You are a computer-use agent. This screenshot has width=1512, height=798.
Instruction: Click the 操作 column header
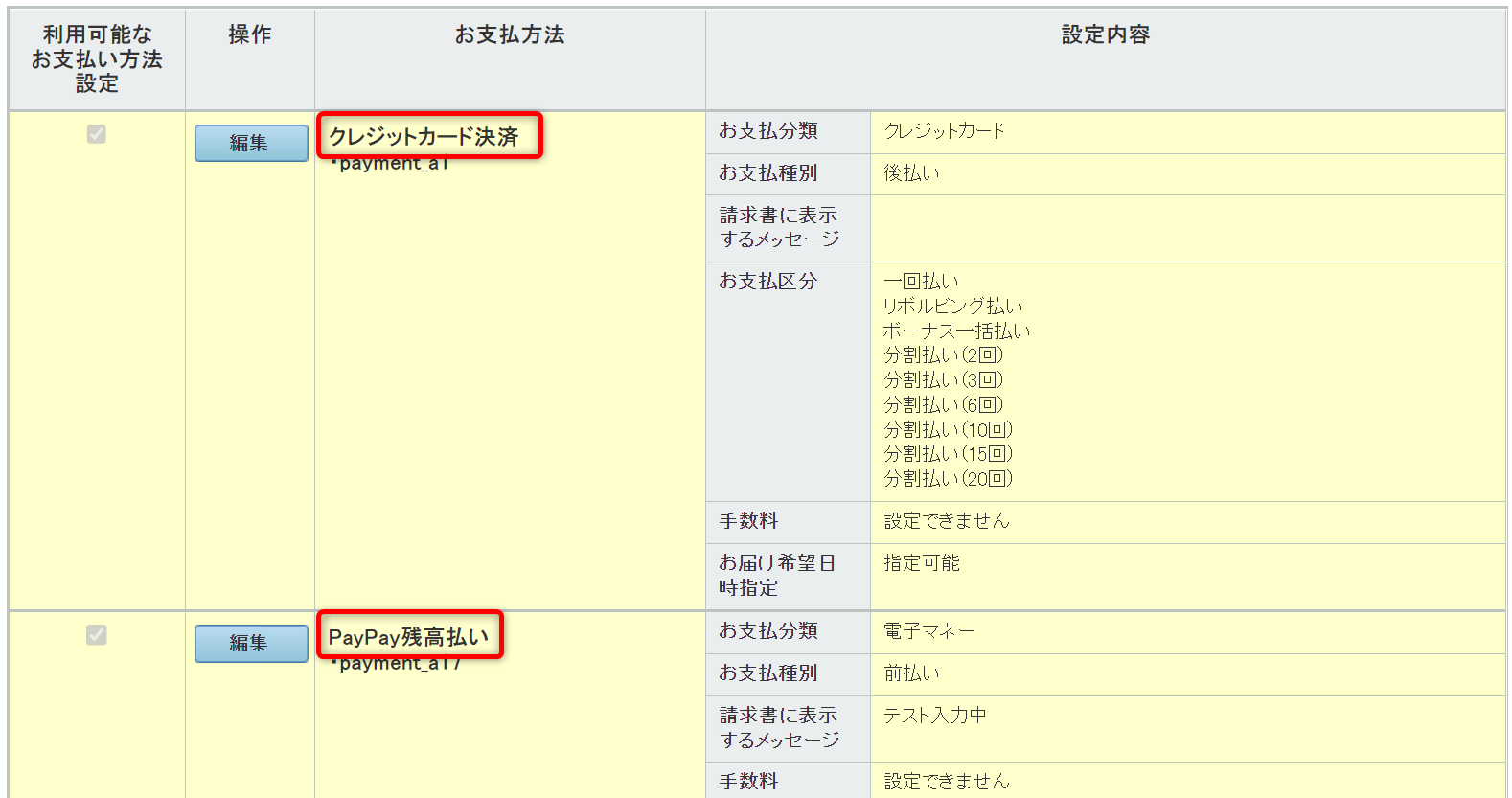point(250,35)
